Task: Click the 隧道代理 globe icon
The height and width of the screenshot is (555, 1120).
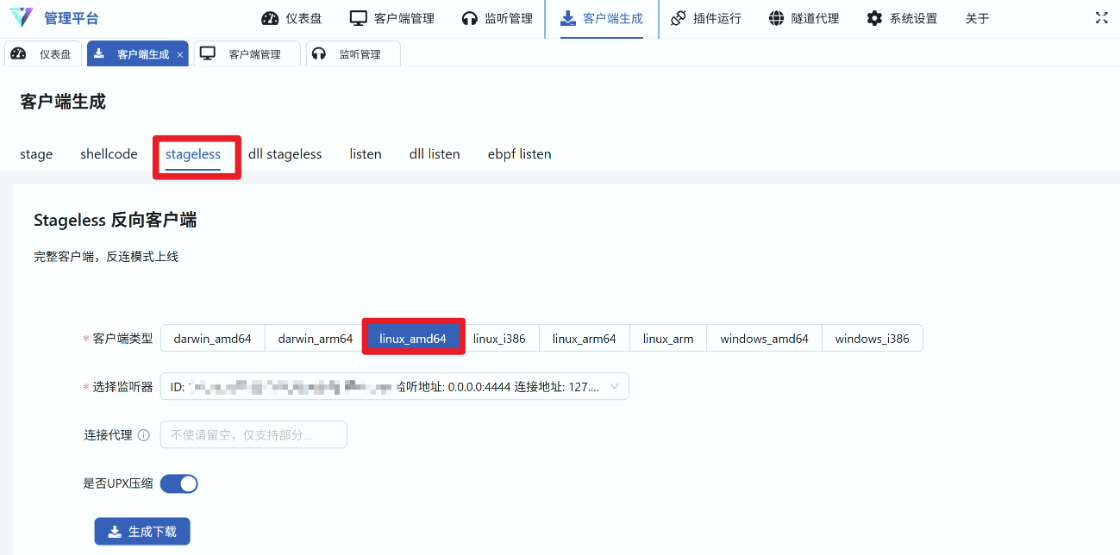Action: 776,19
